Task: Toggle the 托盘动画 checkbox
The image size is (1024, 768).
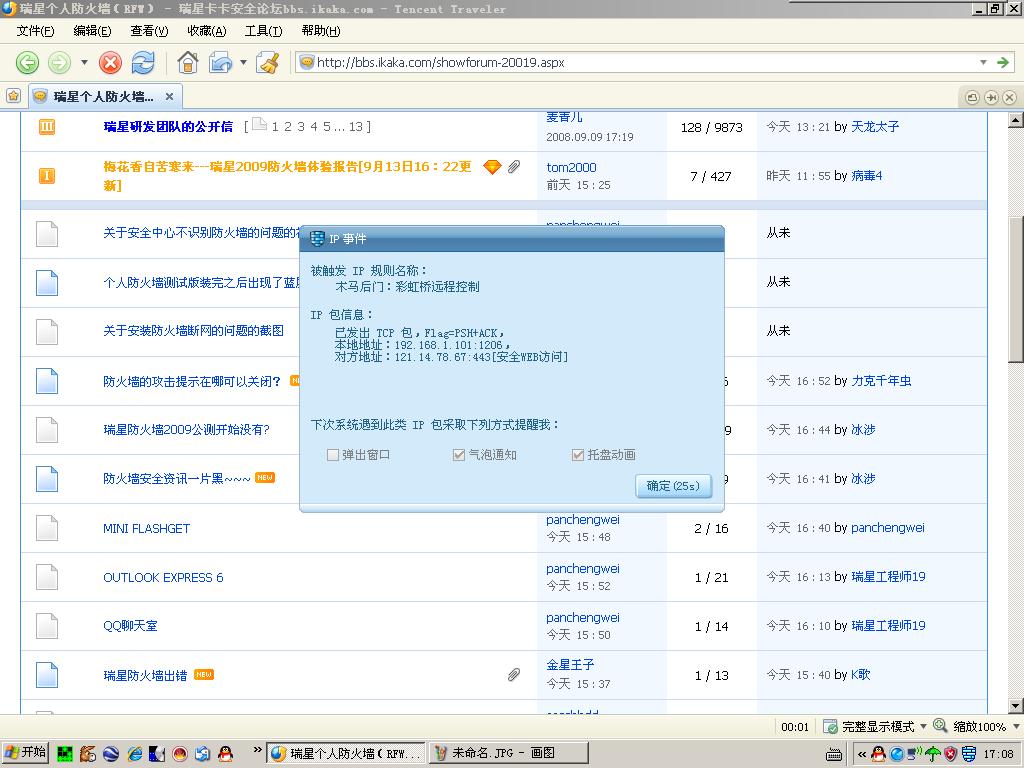Action: click(x=577, y=455)
